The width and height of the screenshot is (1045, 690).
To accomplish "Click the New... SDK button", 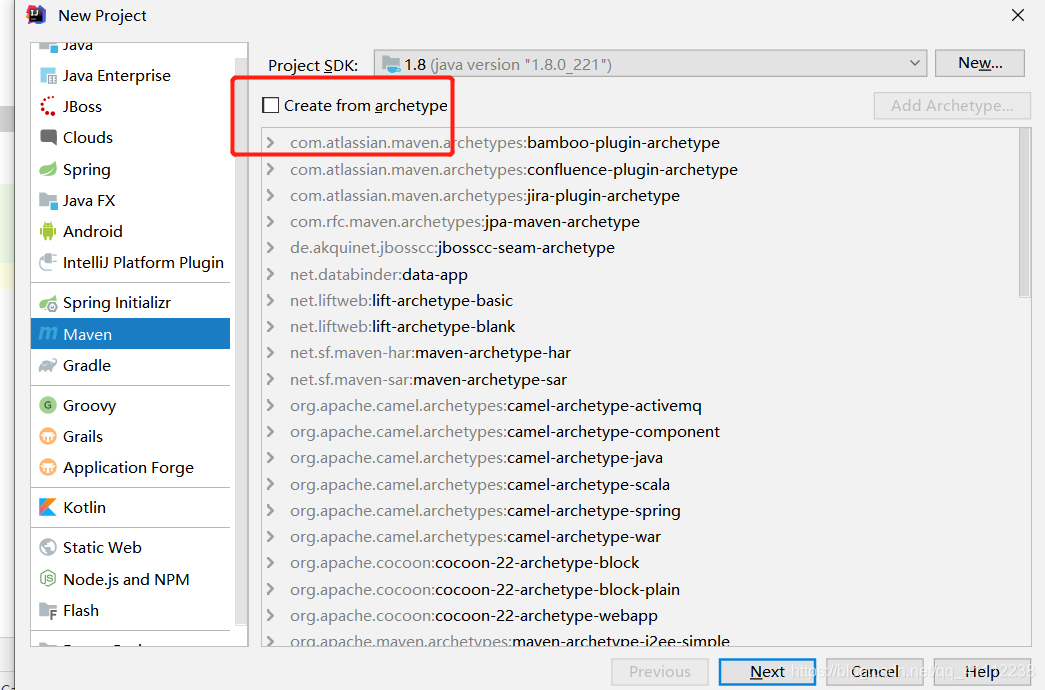I will (x=980, y=63).
